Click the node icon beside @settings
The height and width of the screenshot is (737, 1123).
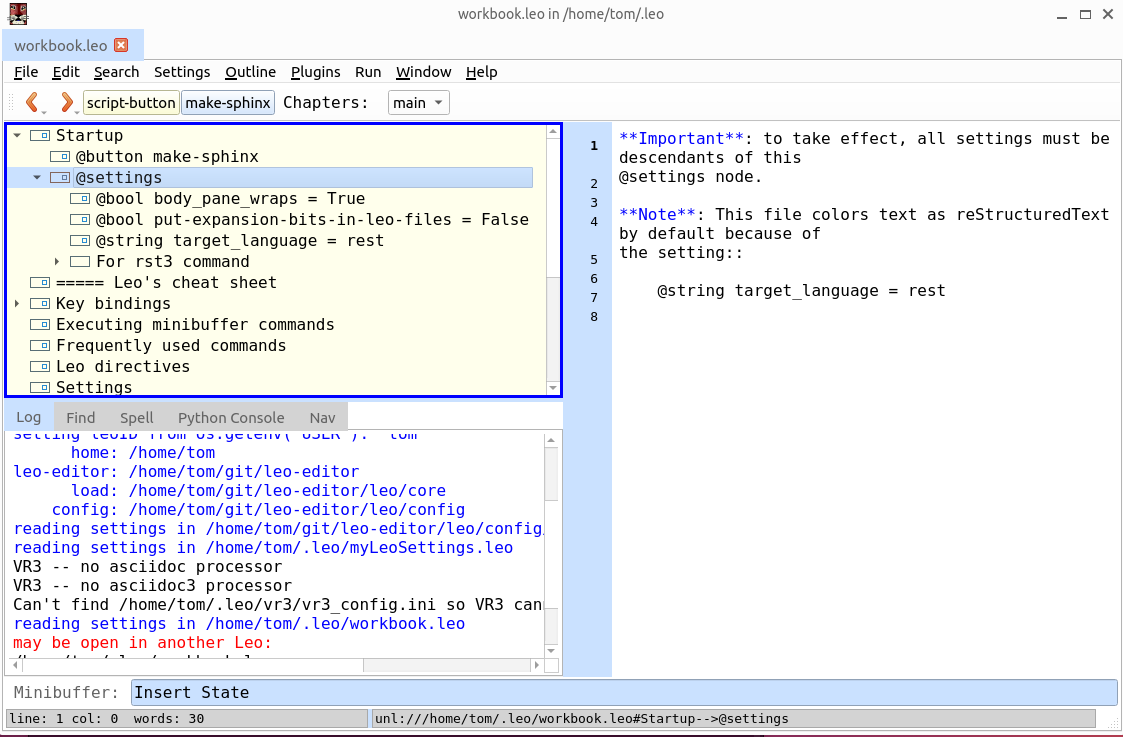pyautogui.click(x=61, y=177)
